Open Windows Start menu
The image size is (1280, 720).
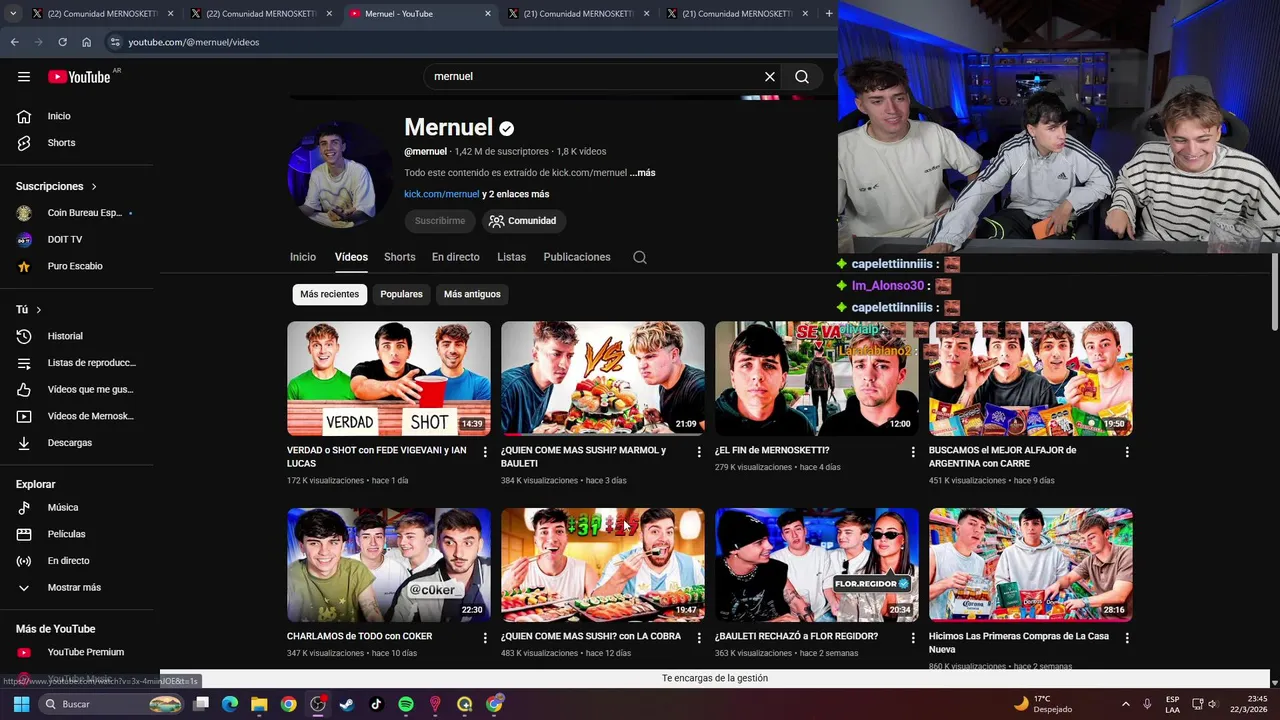click(21, 704)
